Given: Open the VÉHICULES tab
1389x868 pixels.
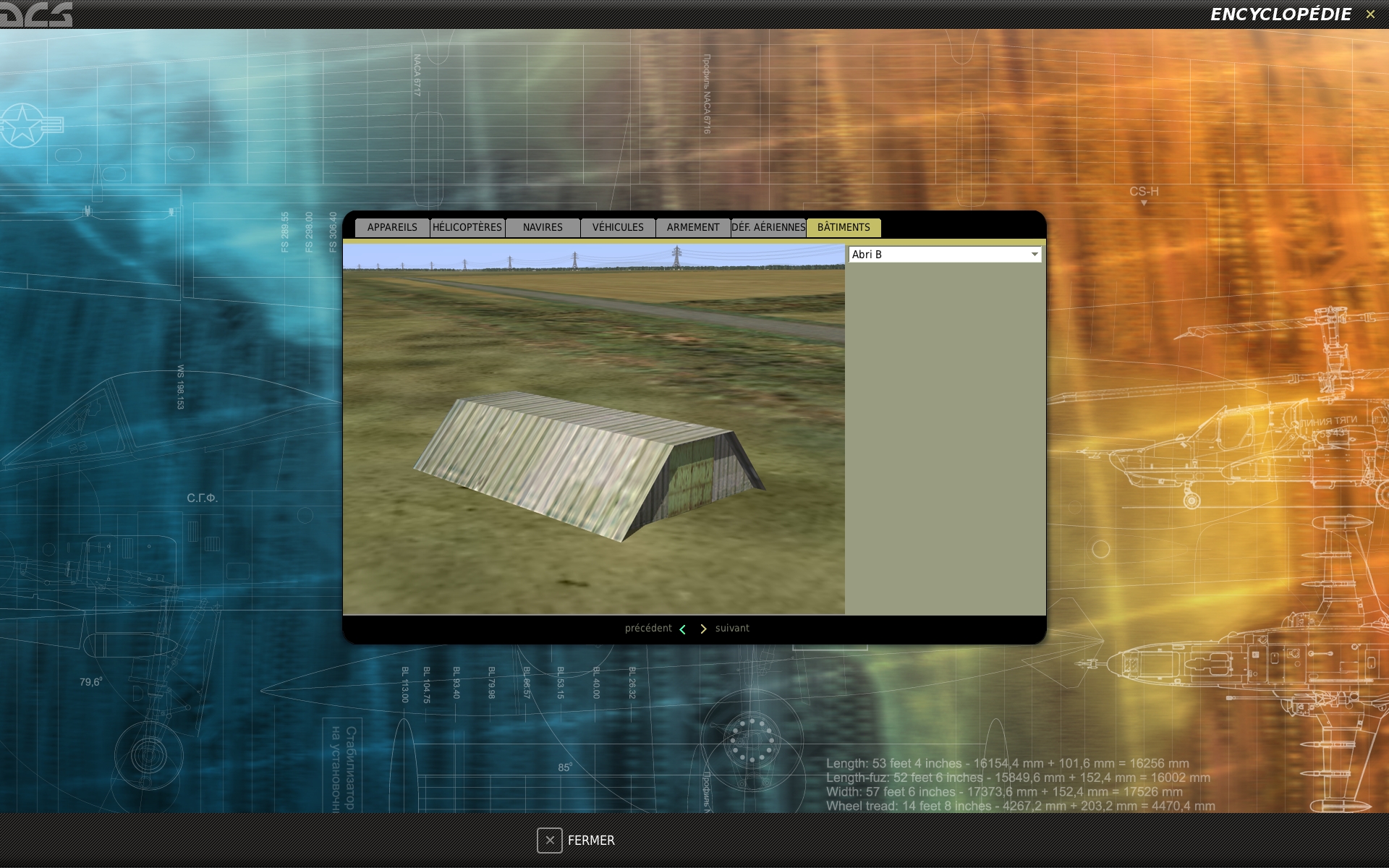Looking at the screenshot, I should [618, 227].
